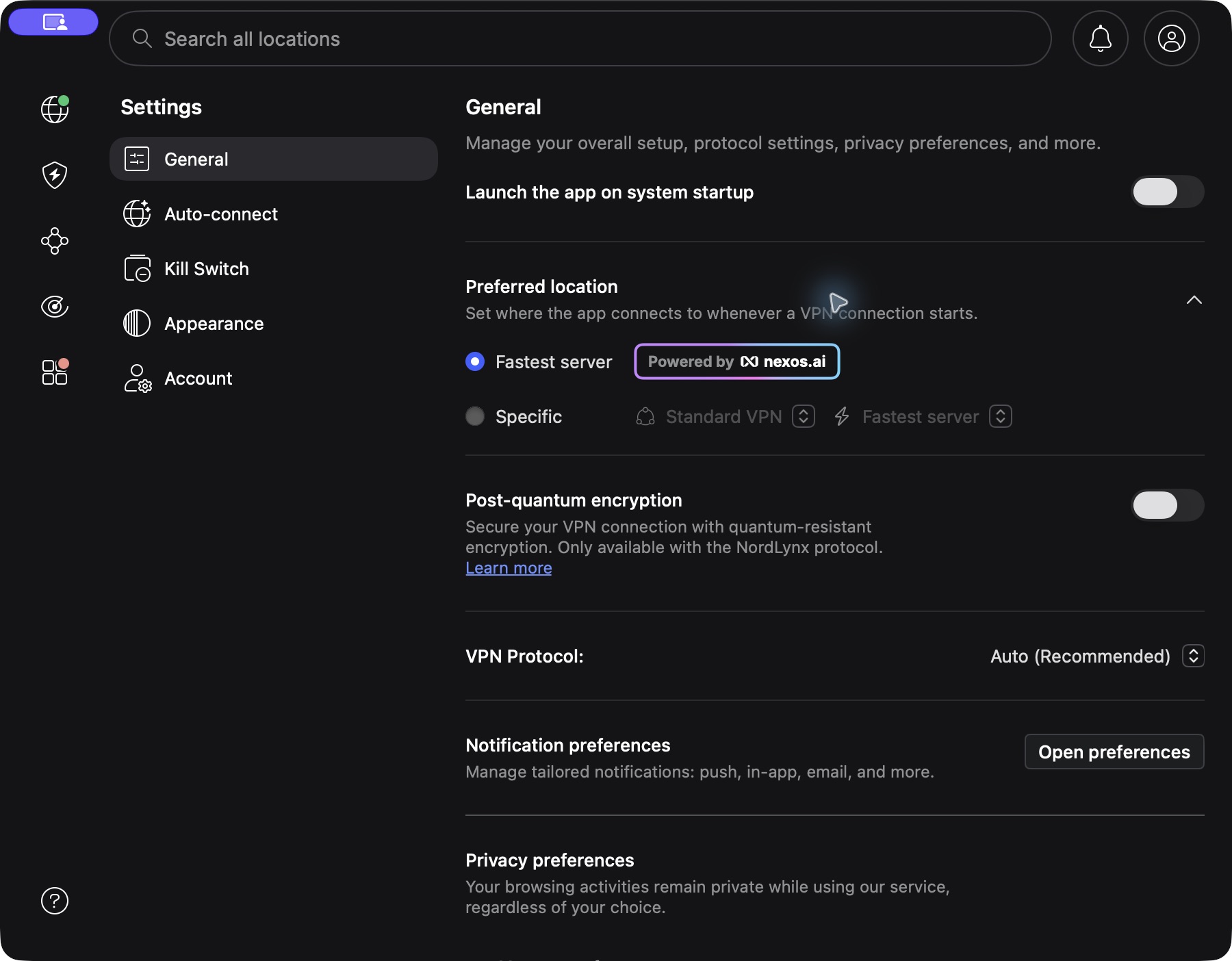Open the help question mark icon

point(55,901)
